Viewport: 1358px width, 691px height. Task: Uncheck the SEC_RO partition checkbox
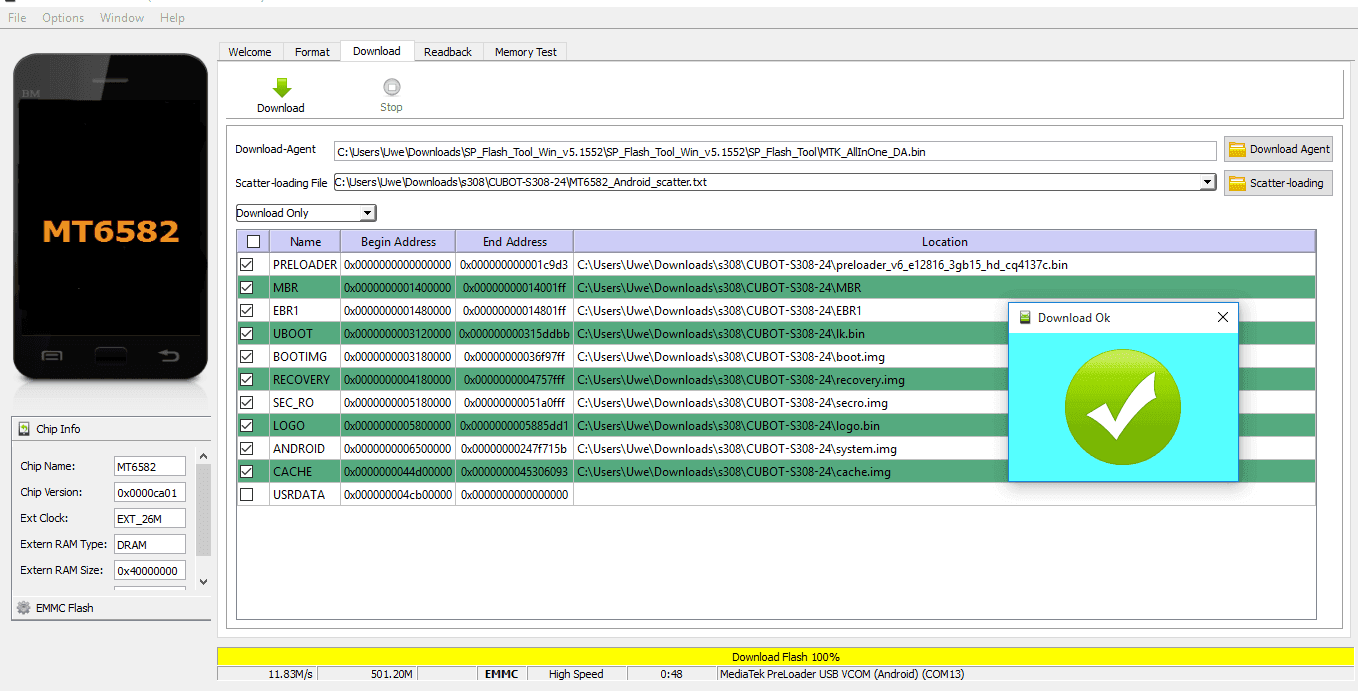point(247,403)
